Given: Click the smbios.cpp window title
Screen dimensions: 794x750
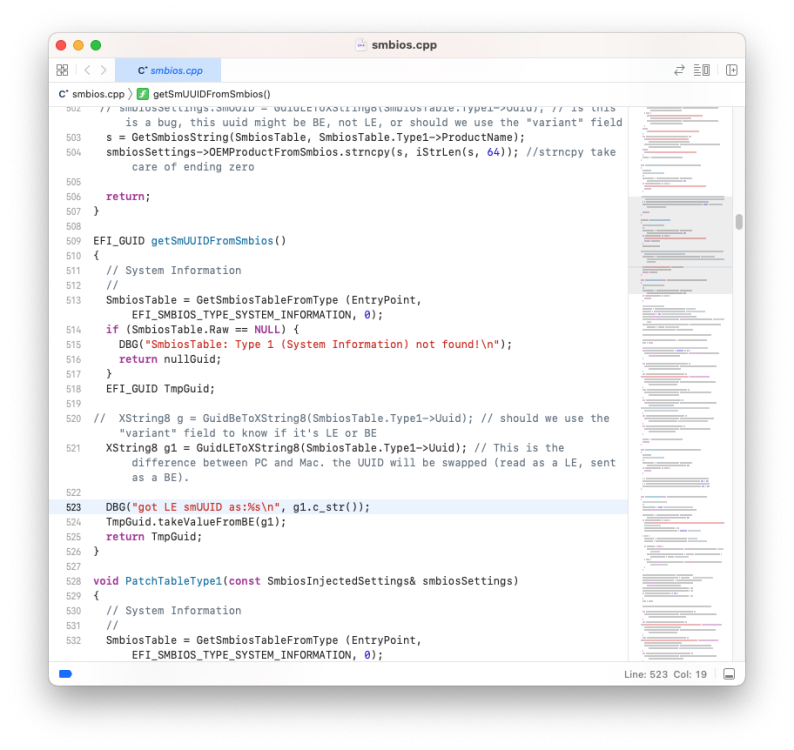Looking at the screenshot, I should [x=404, y=45].
